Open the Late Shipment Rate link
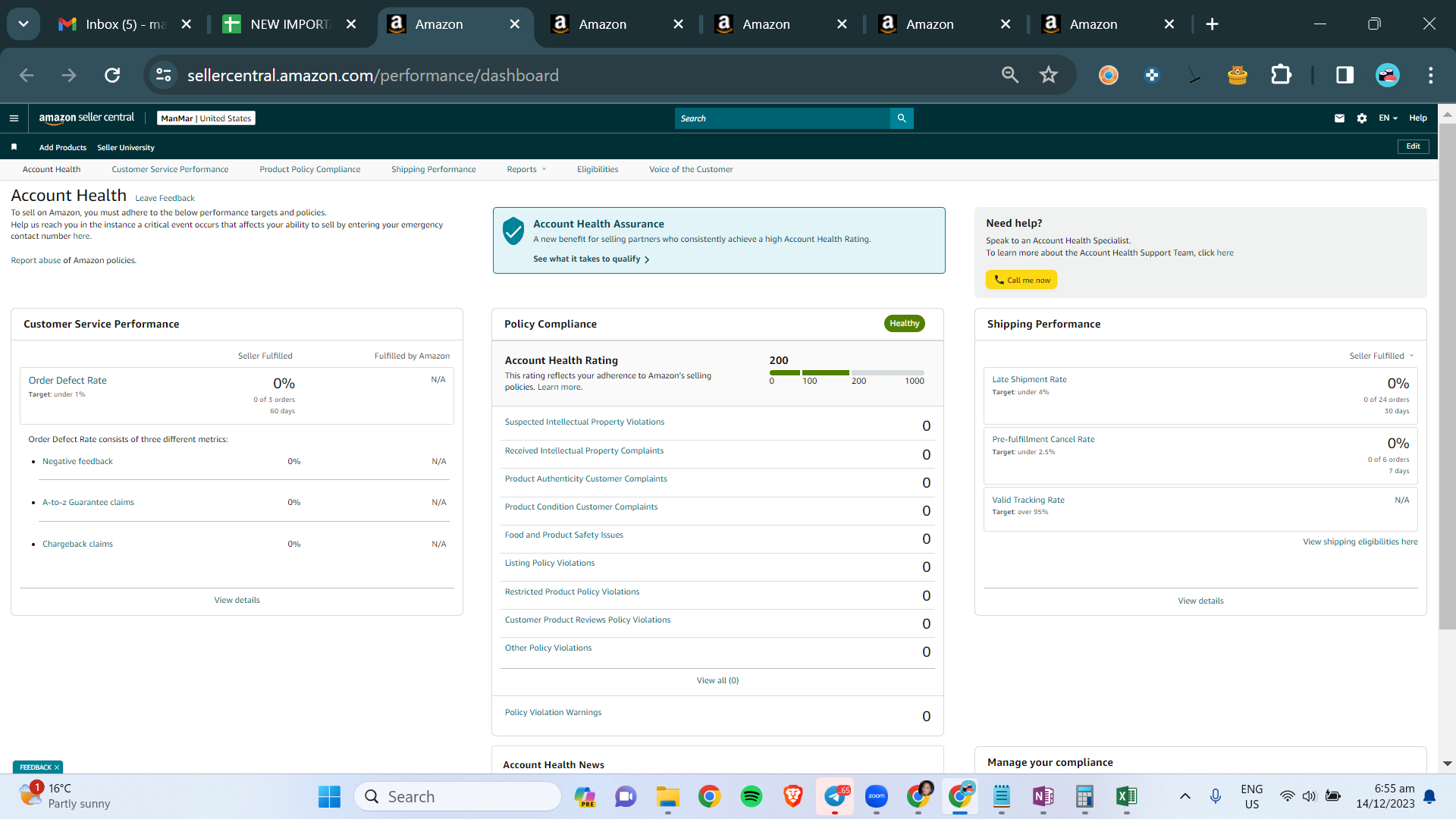 coord(1029,379)
